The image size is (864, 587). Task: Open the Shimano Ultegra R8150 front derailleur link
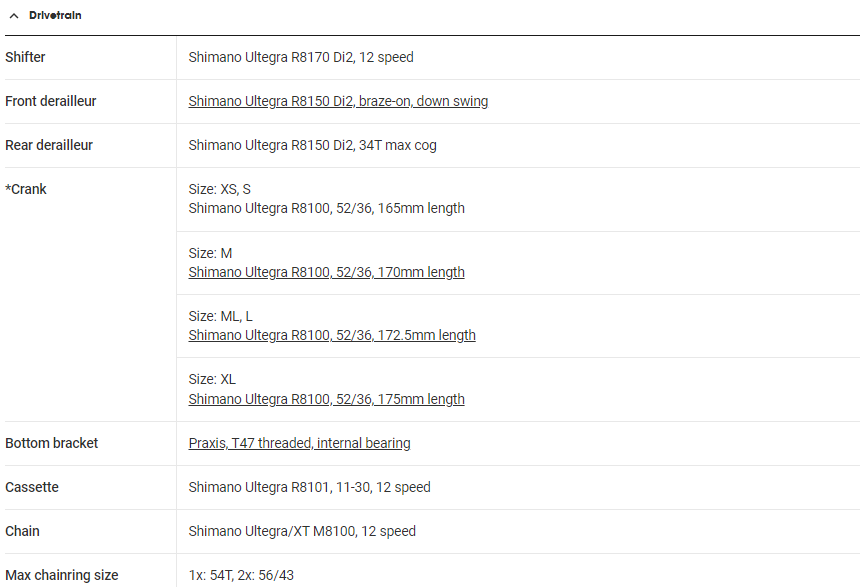(338, 101)
